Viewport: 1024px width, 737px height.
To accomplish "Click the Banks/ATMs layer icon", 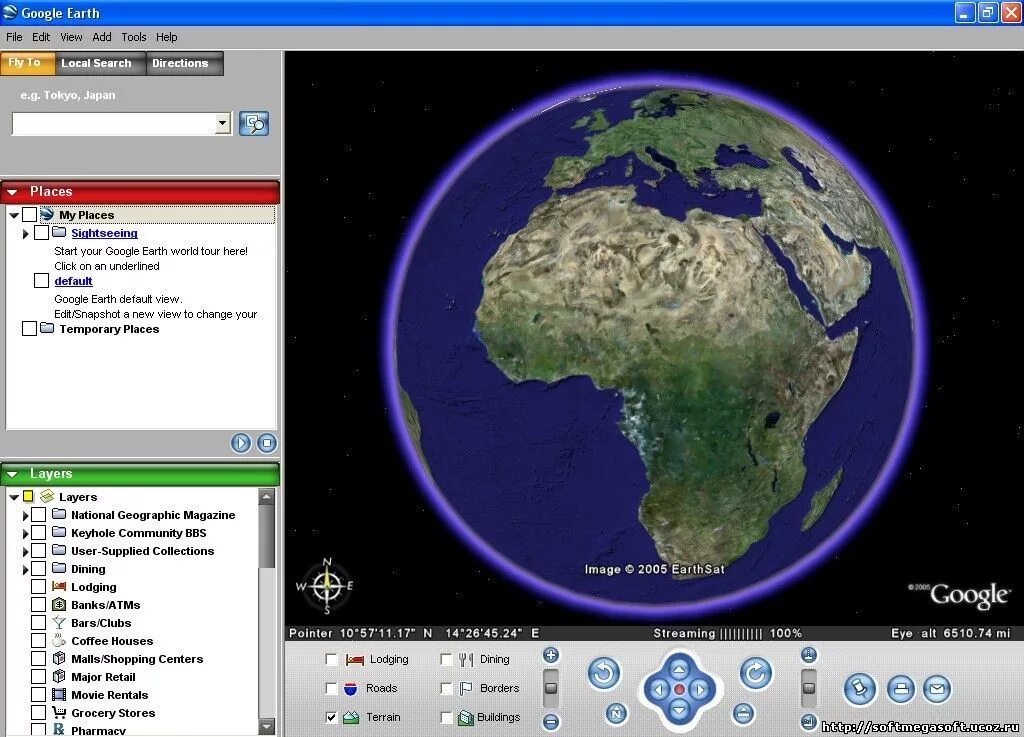I will pos(59,604).
